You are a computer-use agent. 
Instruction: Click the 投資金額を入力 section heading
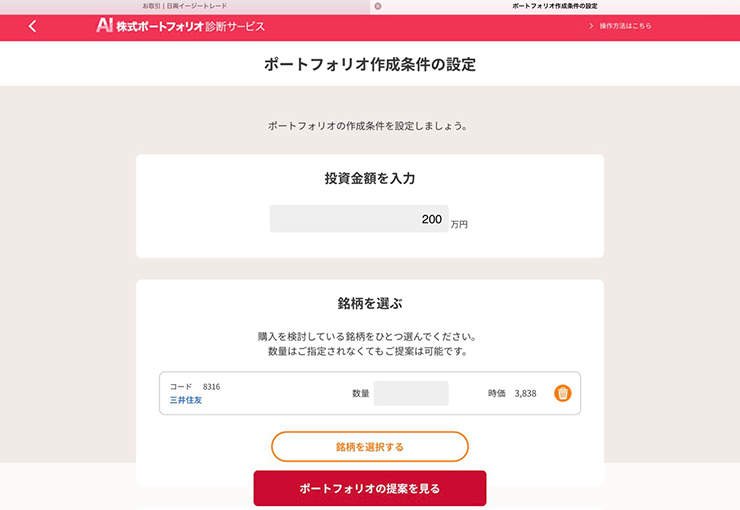(370, 178)
